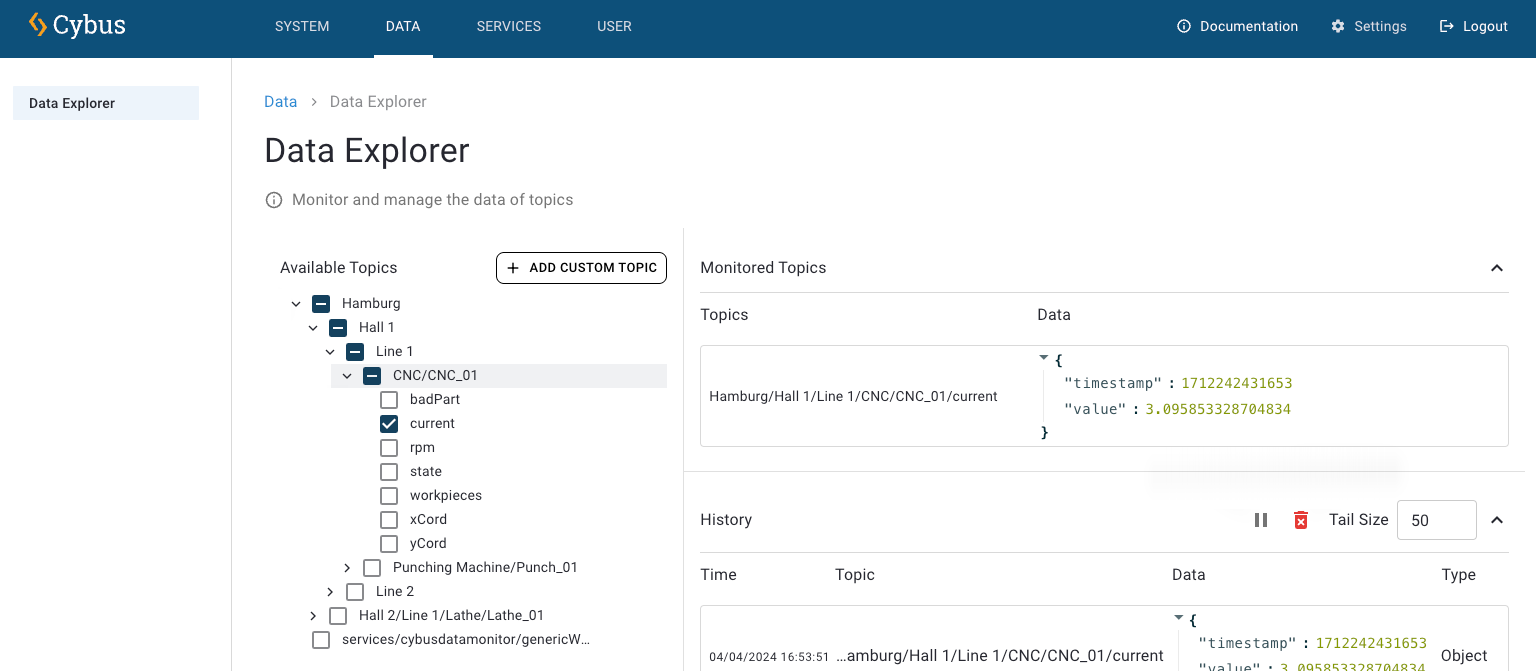Expand the Line 2 tree node
This screenshot has width=1536, height=671.
tap(330, 591)
